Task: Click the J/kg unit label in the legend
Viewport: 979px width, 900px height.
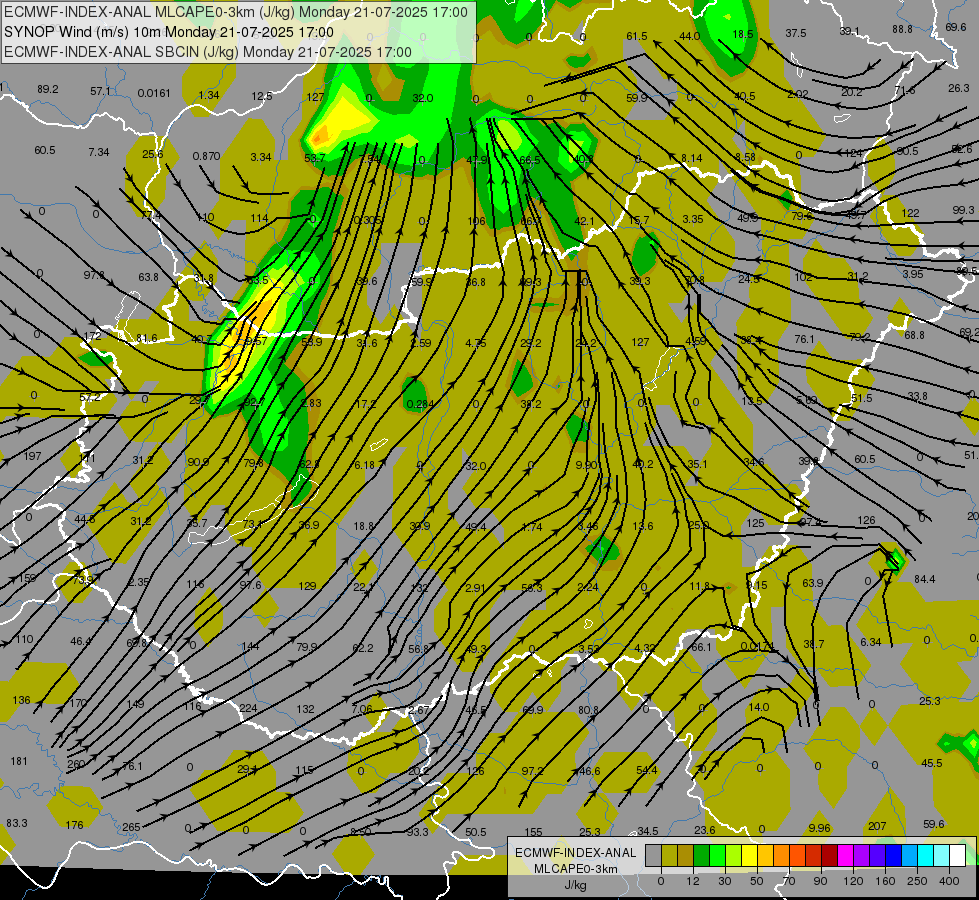Action: pyautogui.click(x=575, y=885)
